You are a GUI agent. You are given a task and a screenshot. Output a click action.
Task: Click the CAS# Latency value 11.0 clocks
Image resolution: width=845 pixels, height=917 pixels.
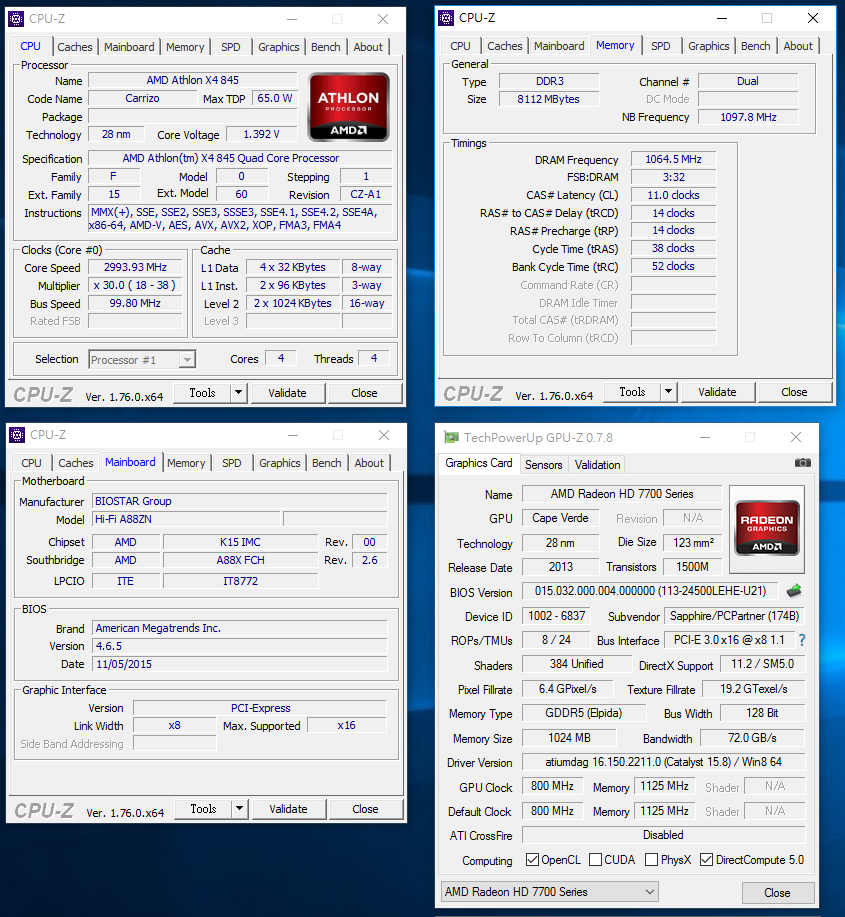click(x=673, y=195)
